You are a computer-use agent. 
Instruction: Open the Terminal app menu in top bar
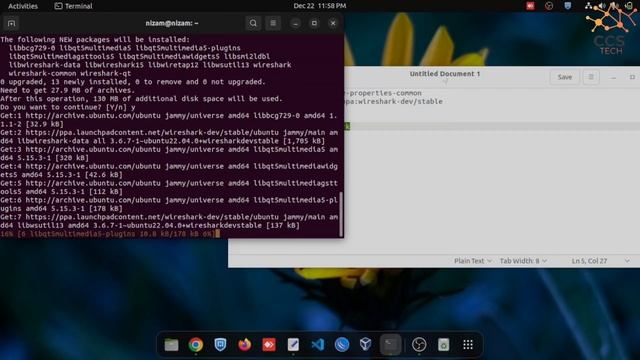73,6
